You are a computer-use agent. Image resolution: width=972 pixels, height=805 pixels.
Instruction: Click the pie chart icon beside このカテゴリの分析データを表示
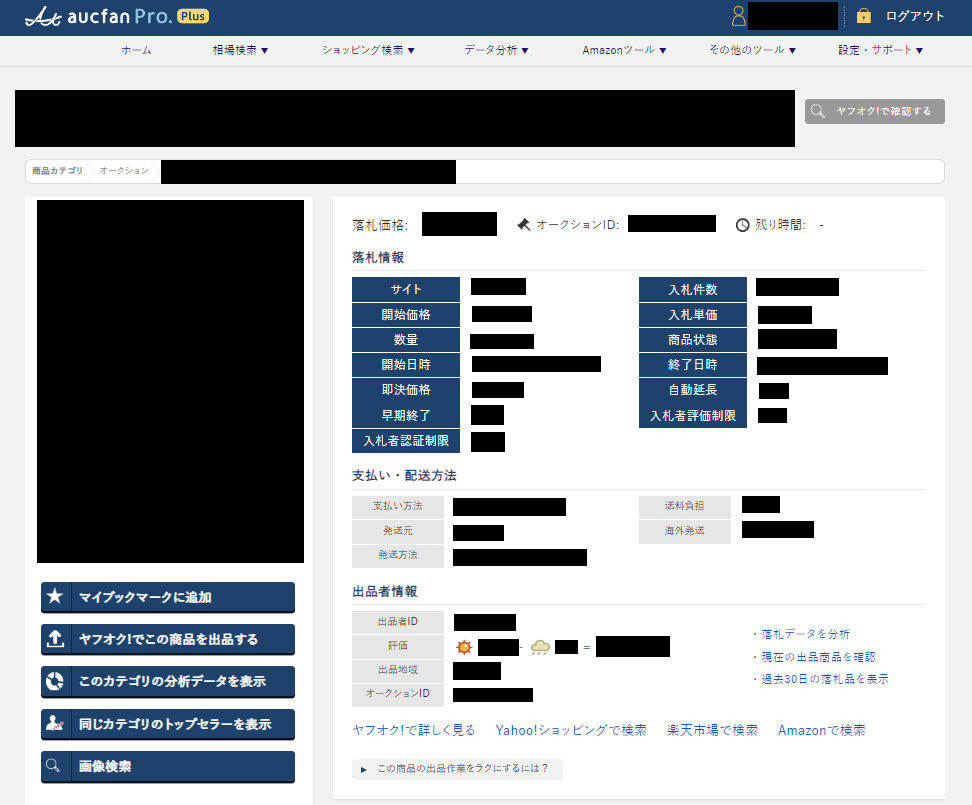[55, 680]
